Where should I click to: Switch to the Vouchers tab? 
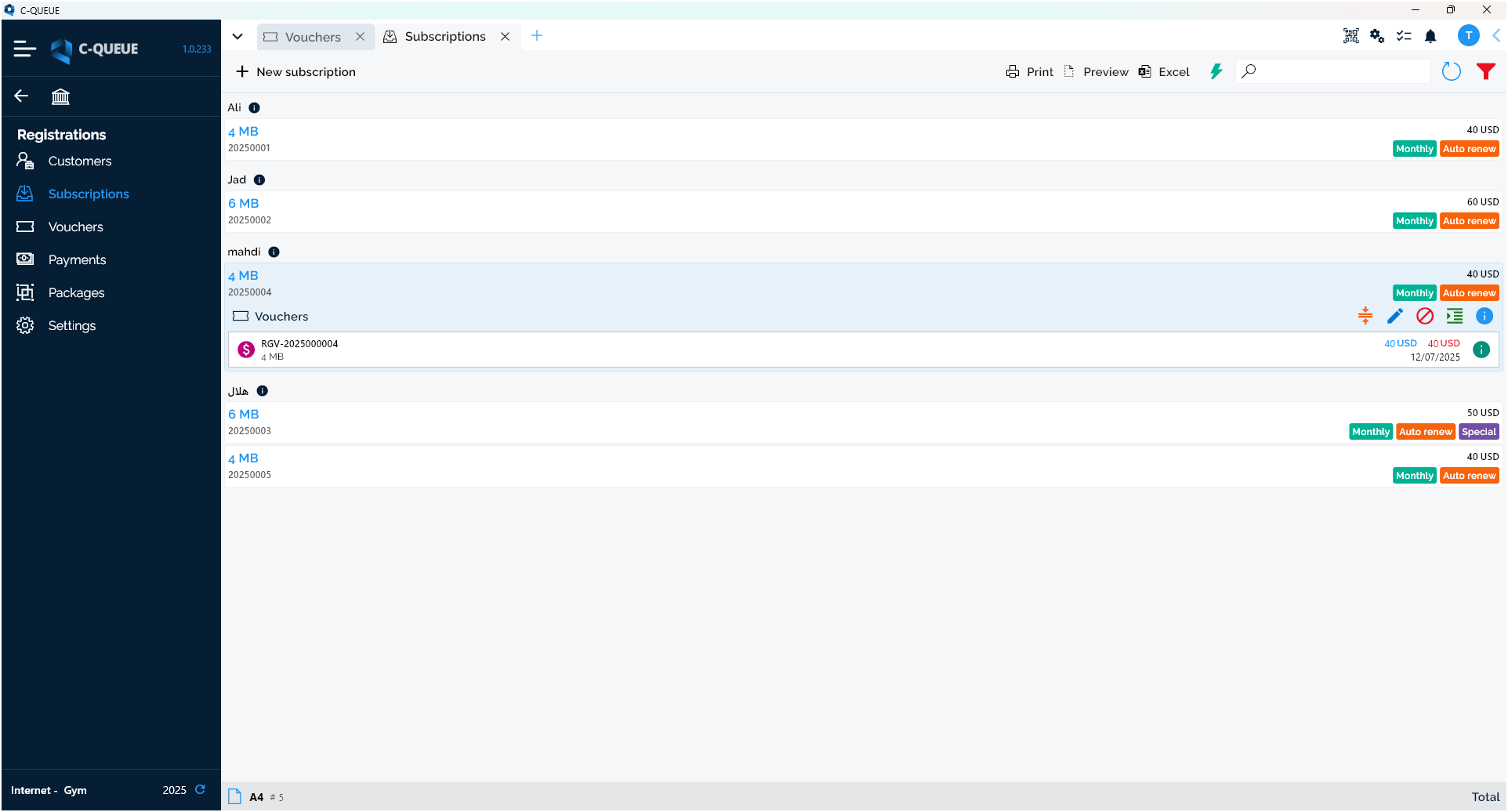tap(312, 37)
